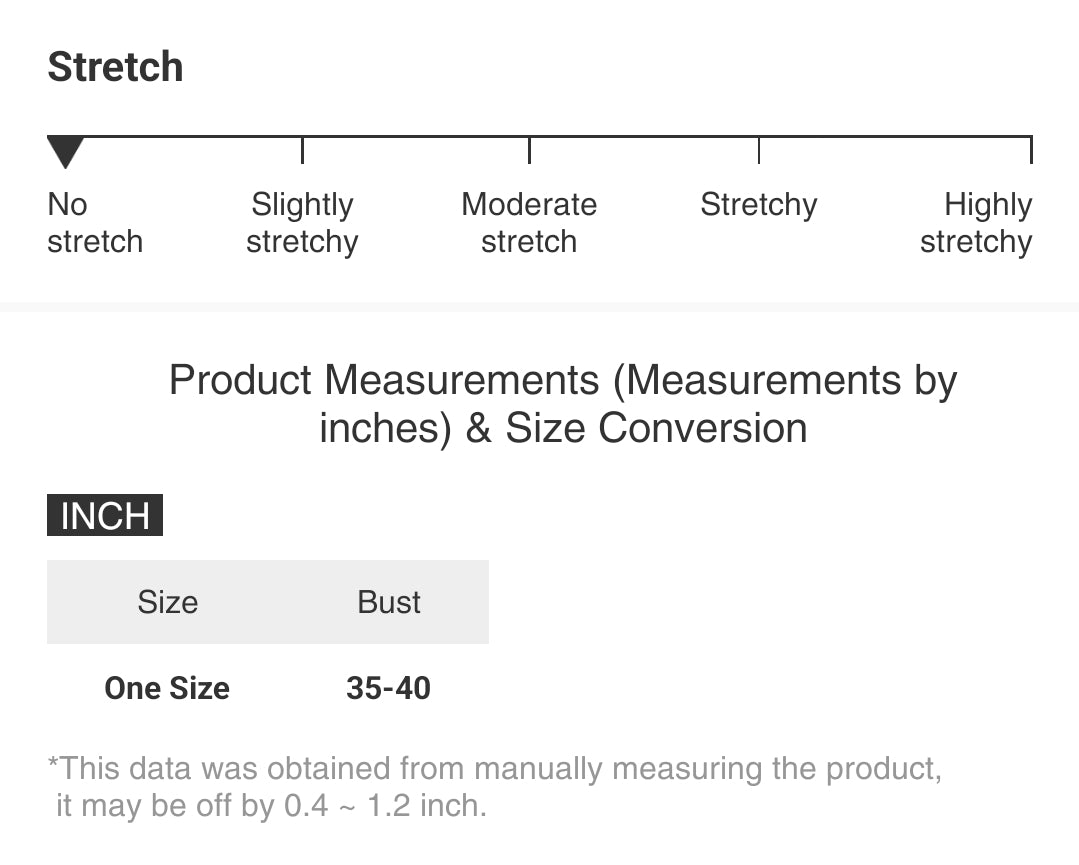
Task: Select the "Slightly stretchy" label
Action: point(302,223)
